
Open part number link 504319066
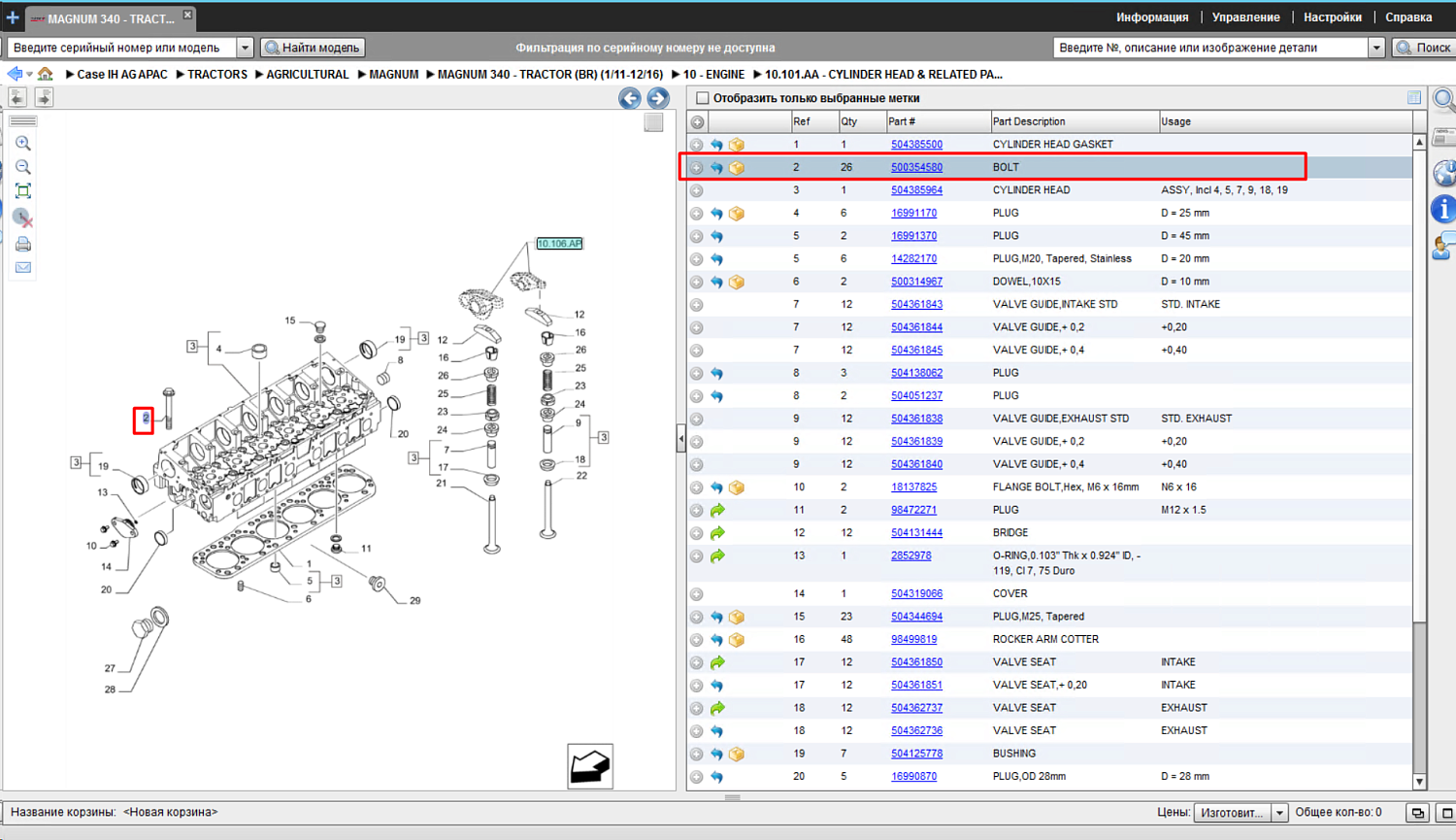[916, 594]
